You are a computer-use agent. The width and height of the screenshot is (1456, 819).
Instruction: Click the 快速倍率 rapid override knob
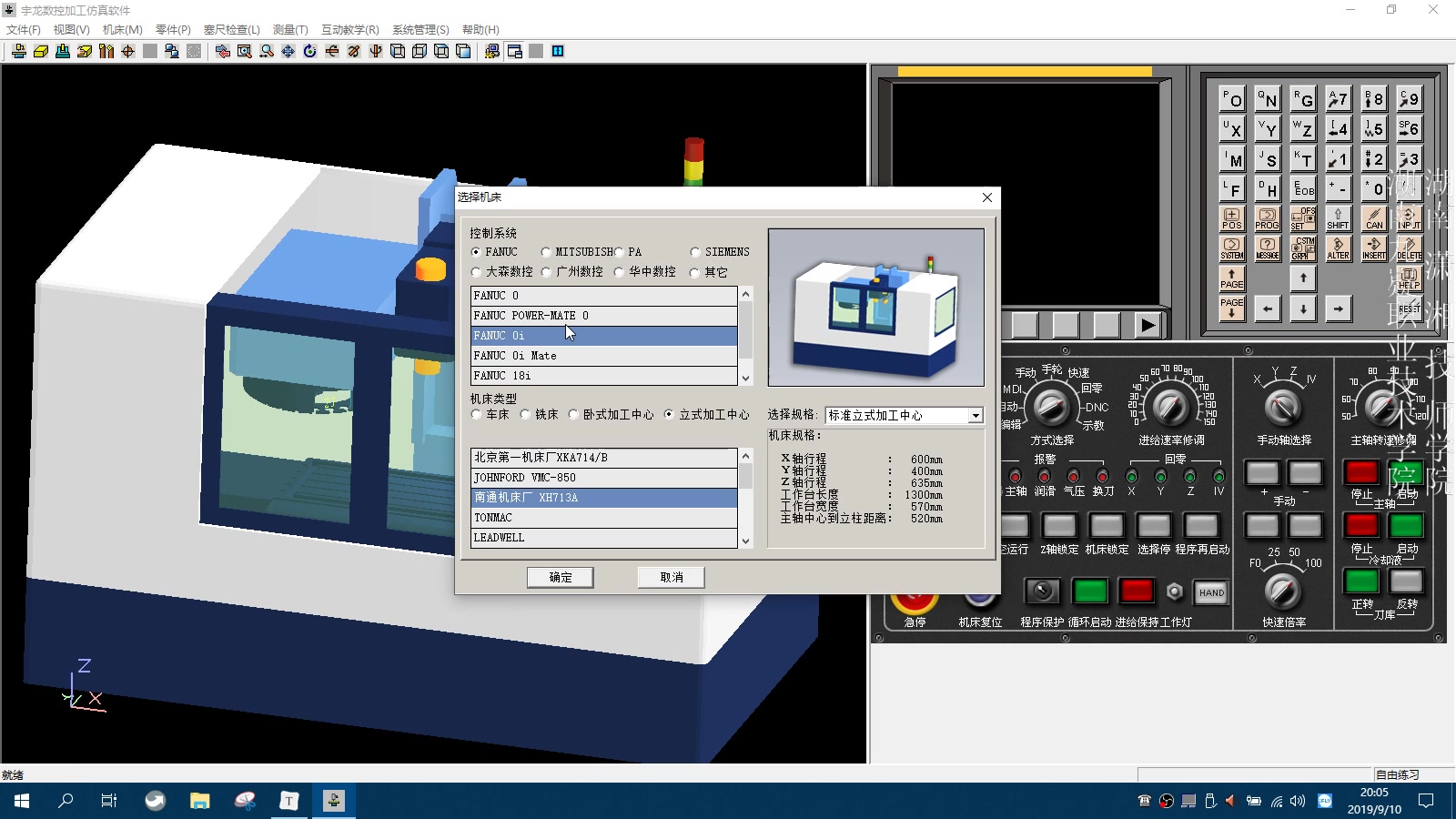click(x=1282, y=591)
